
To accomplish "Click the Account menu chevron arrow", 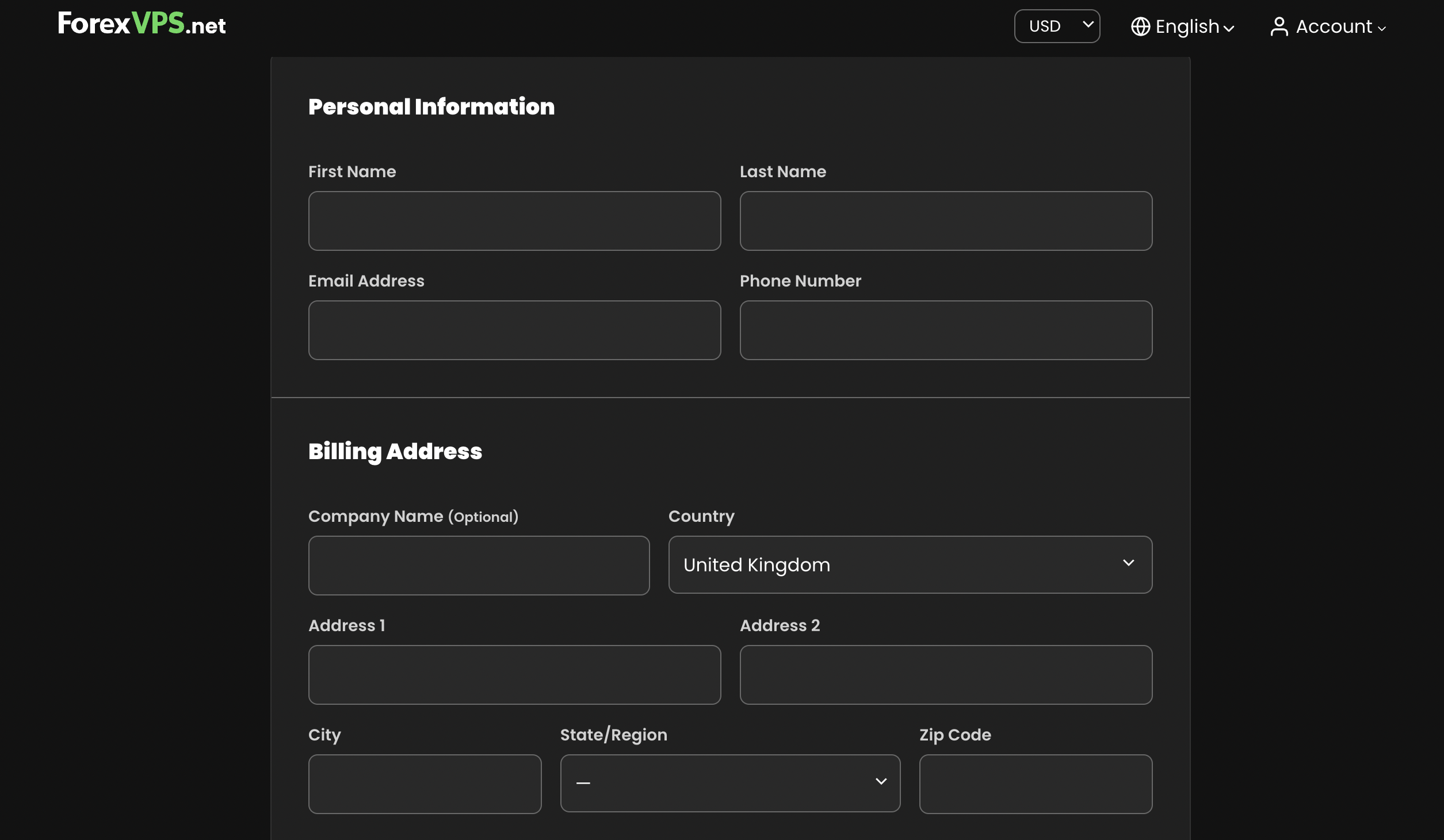I will pos(1383,28).
